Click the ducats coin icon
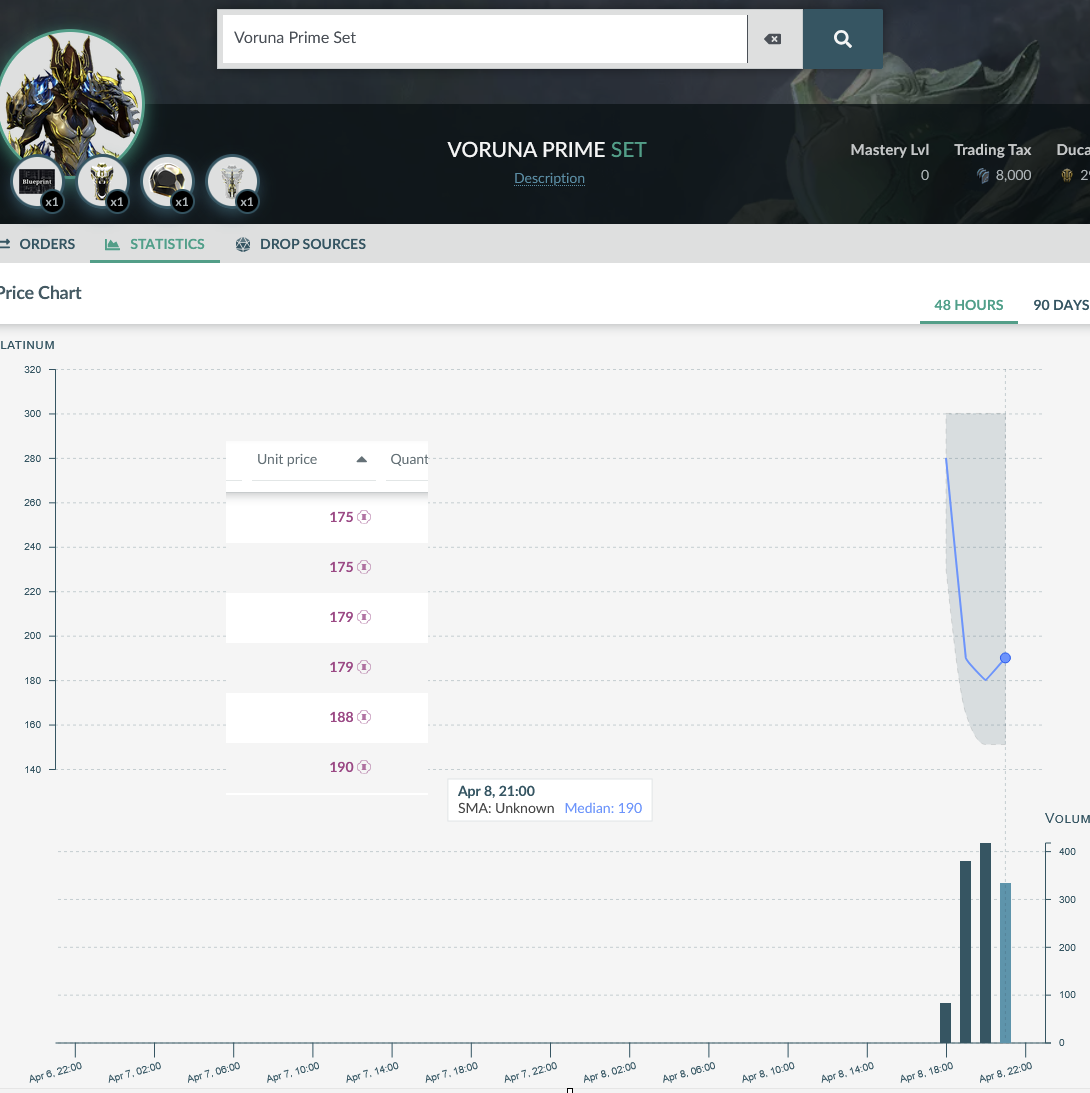The height and width of the screenshot is (1093, 1090). coord(1067,176)
